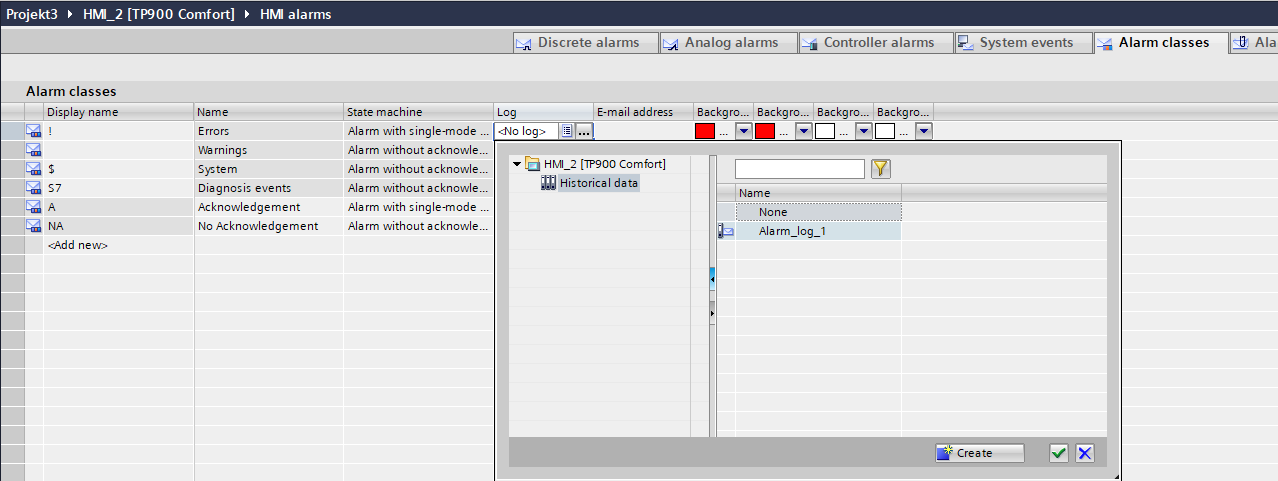1278x481 pixels.
Task: Click the alarm class icon in the Acknowledgement row
Action: pos(33,207)
